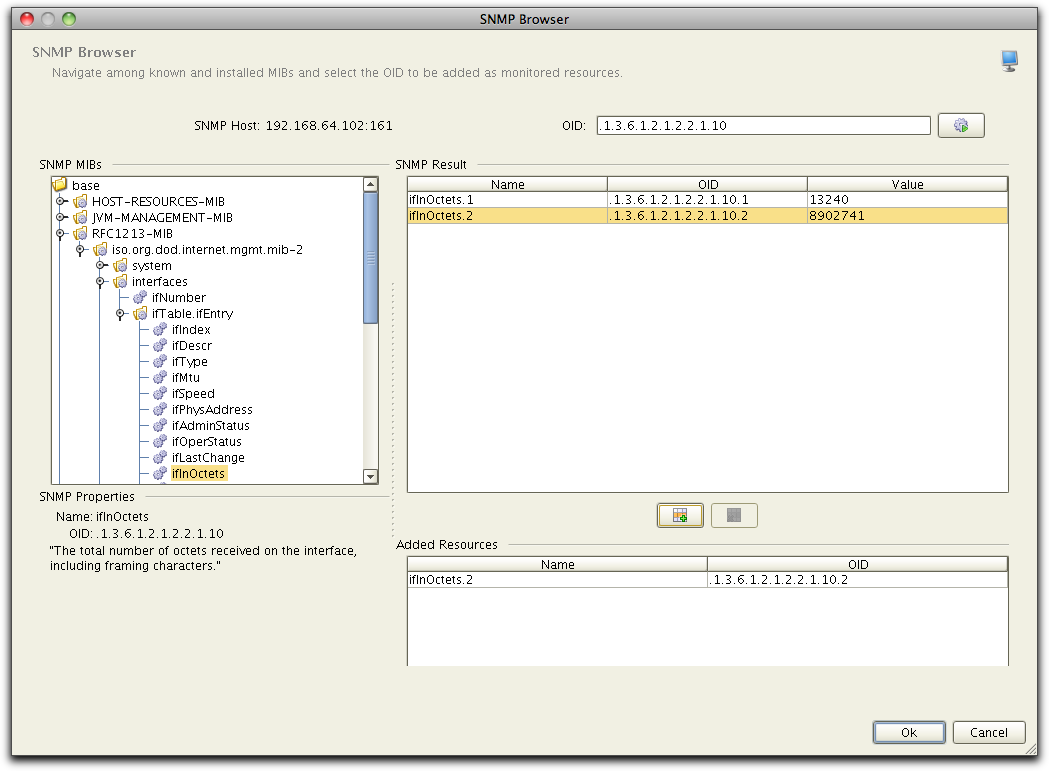Click Added Resources OID column header

tap(858, 564)
